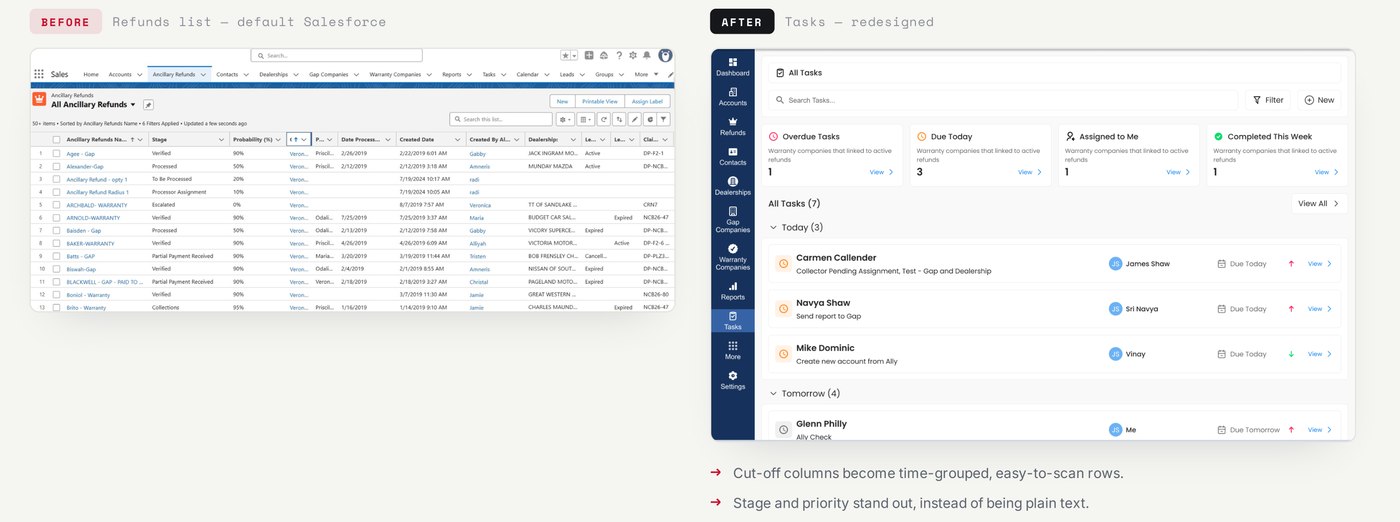Switch to the Leads tab in Salesforce
The image size is (1400, 522).
pyautogui.click(x=567, y=74)
